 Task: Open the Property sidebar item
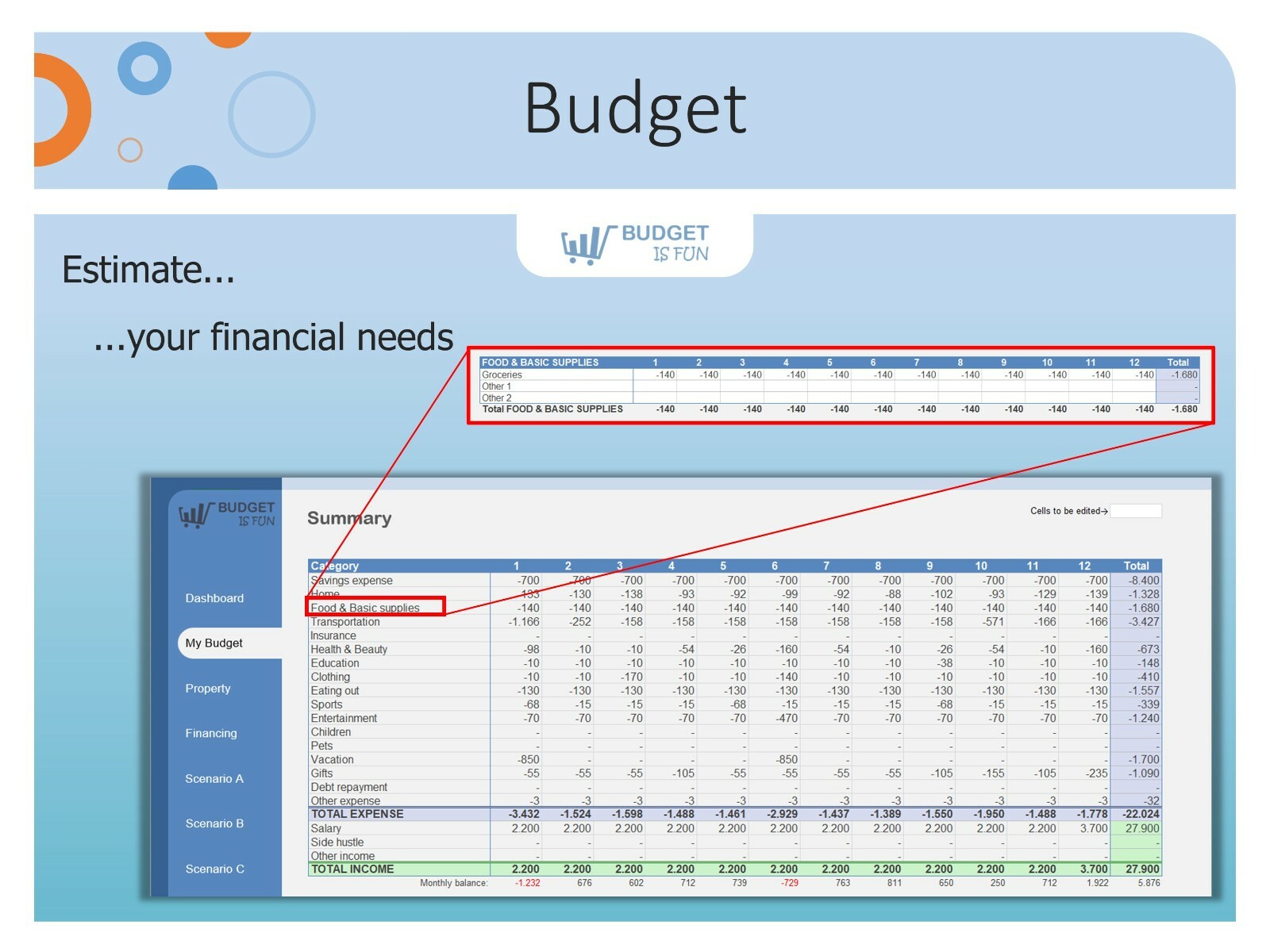tap(208, 689)
